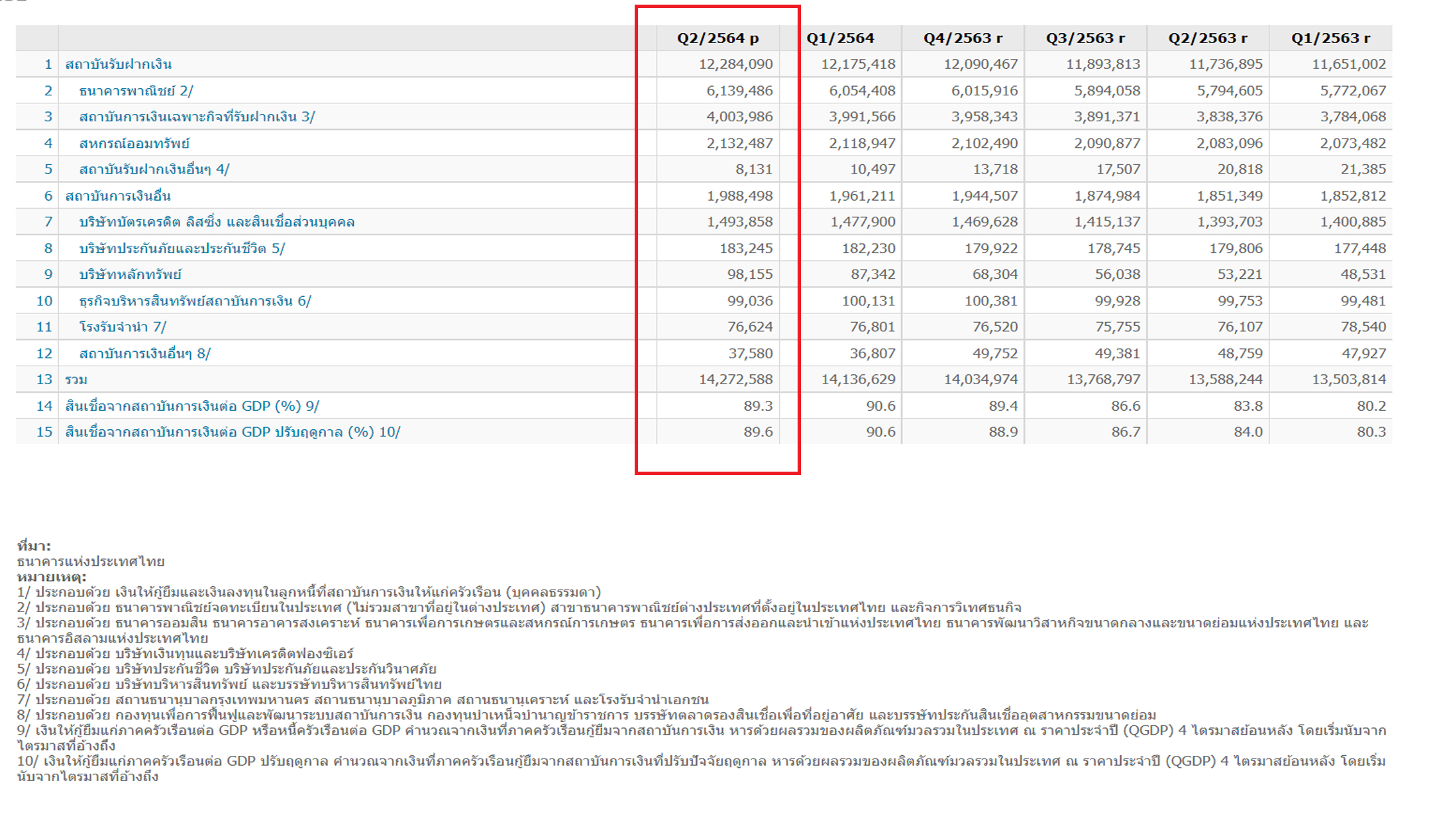This screenshot has height=840, width=1431.
Task: Open the ธนาคารพาณิชย์ 2/ row link
Action: point(136,91)
